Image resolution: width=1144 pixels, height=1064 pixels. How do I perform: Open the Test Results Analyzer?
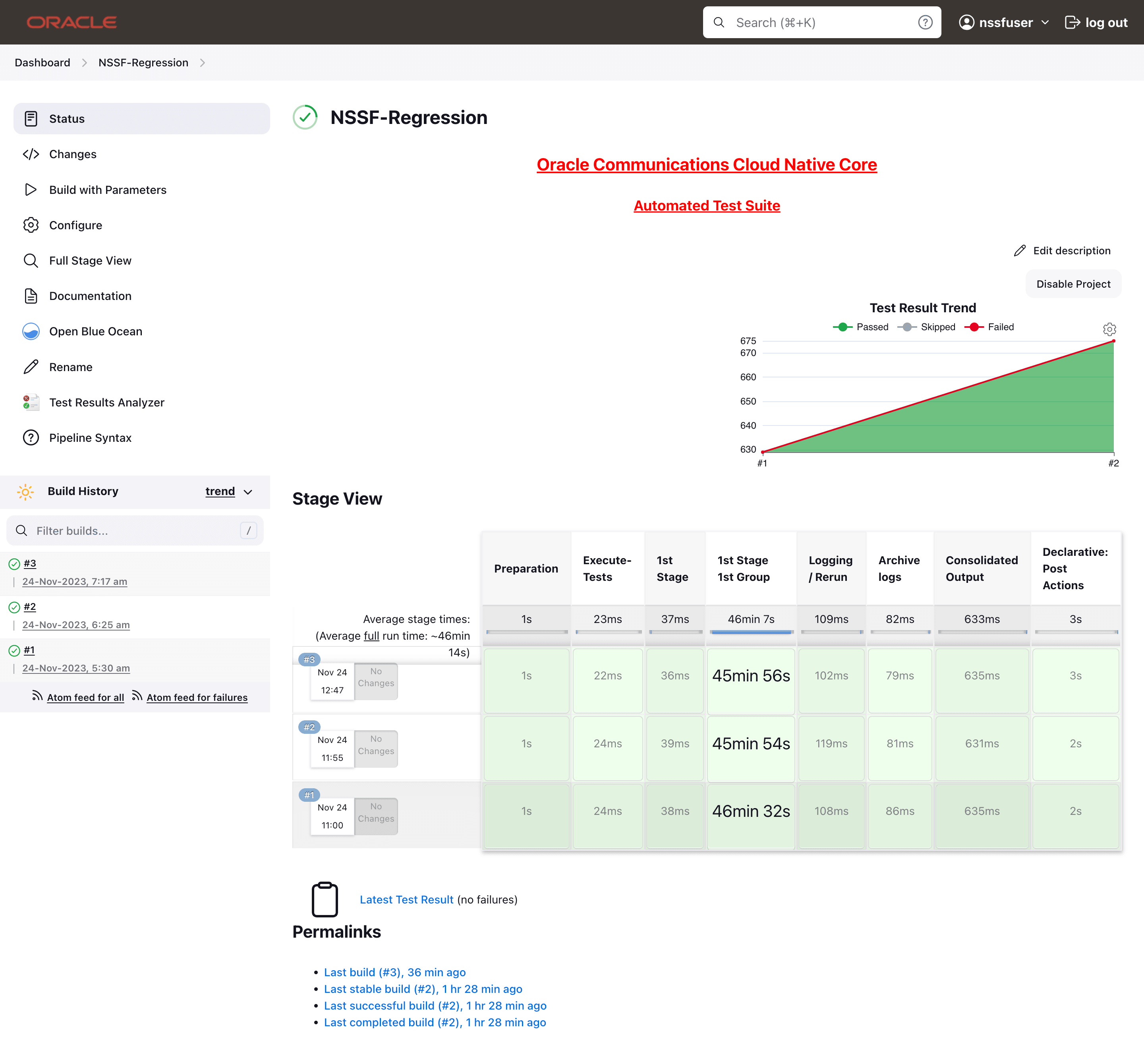(106, 402)
